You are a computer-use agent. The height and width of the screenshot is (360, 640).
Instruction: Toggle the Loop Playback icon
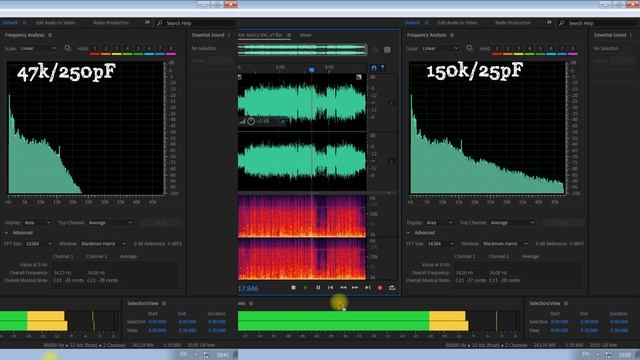[392, 288]
